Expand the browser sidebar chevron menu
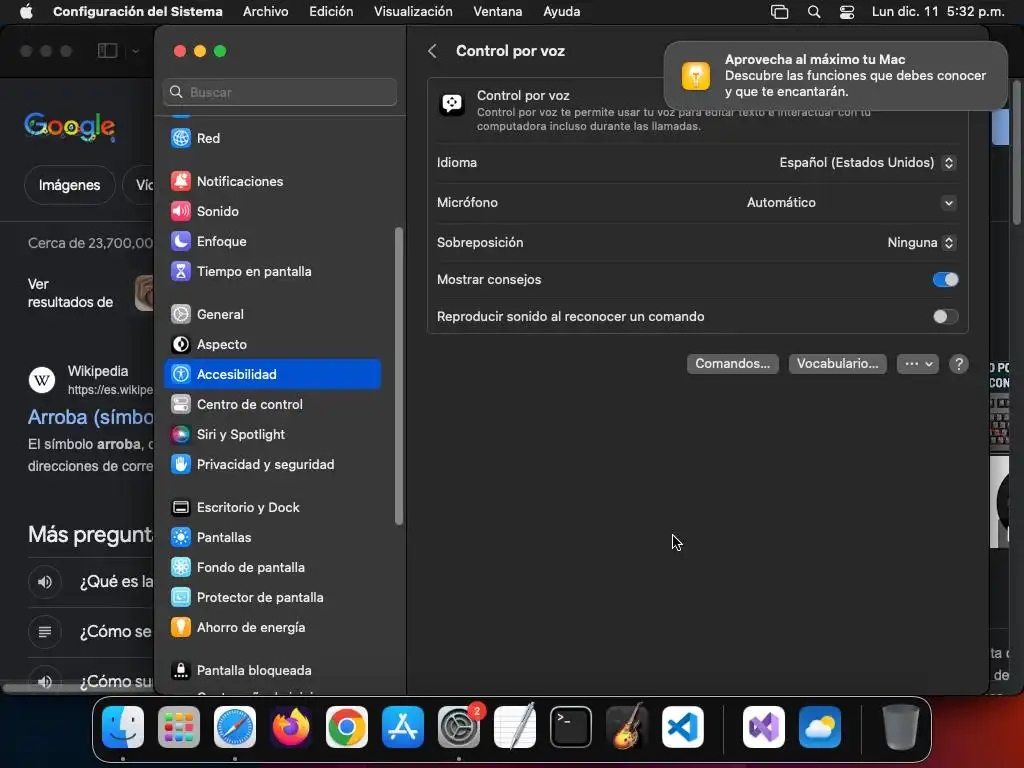This screenshot has height=768, width=1024. pos(135,51)
